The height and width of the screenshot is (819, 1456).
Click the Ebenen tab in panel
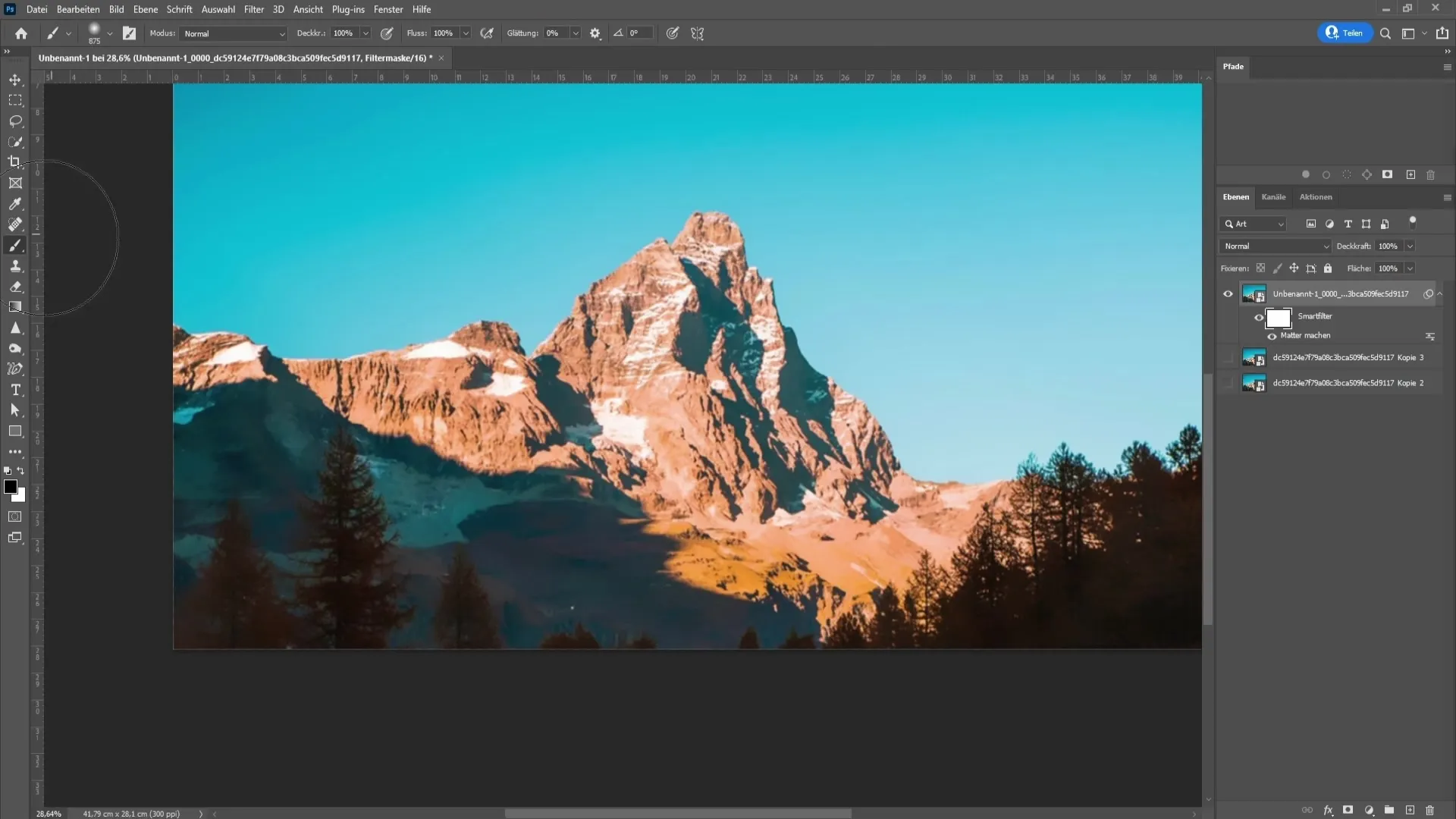(1236, 197)
